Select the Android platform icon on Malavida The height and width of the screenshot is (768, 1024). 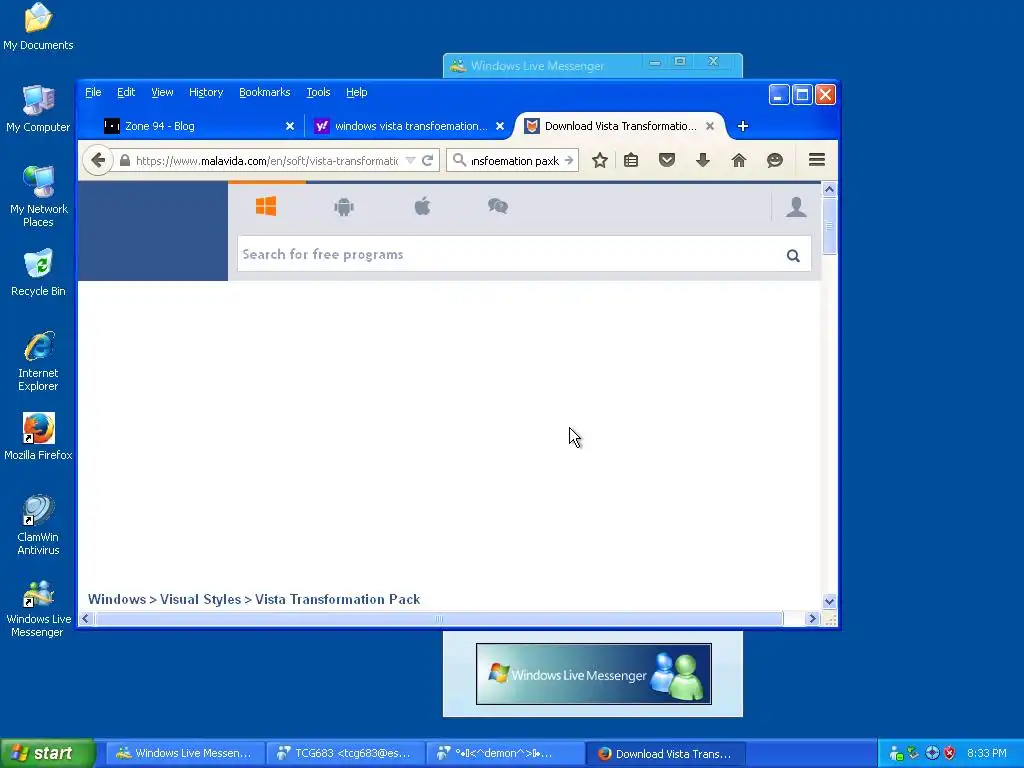[x=344, y=207]
